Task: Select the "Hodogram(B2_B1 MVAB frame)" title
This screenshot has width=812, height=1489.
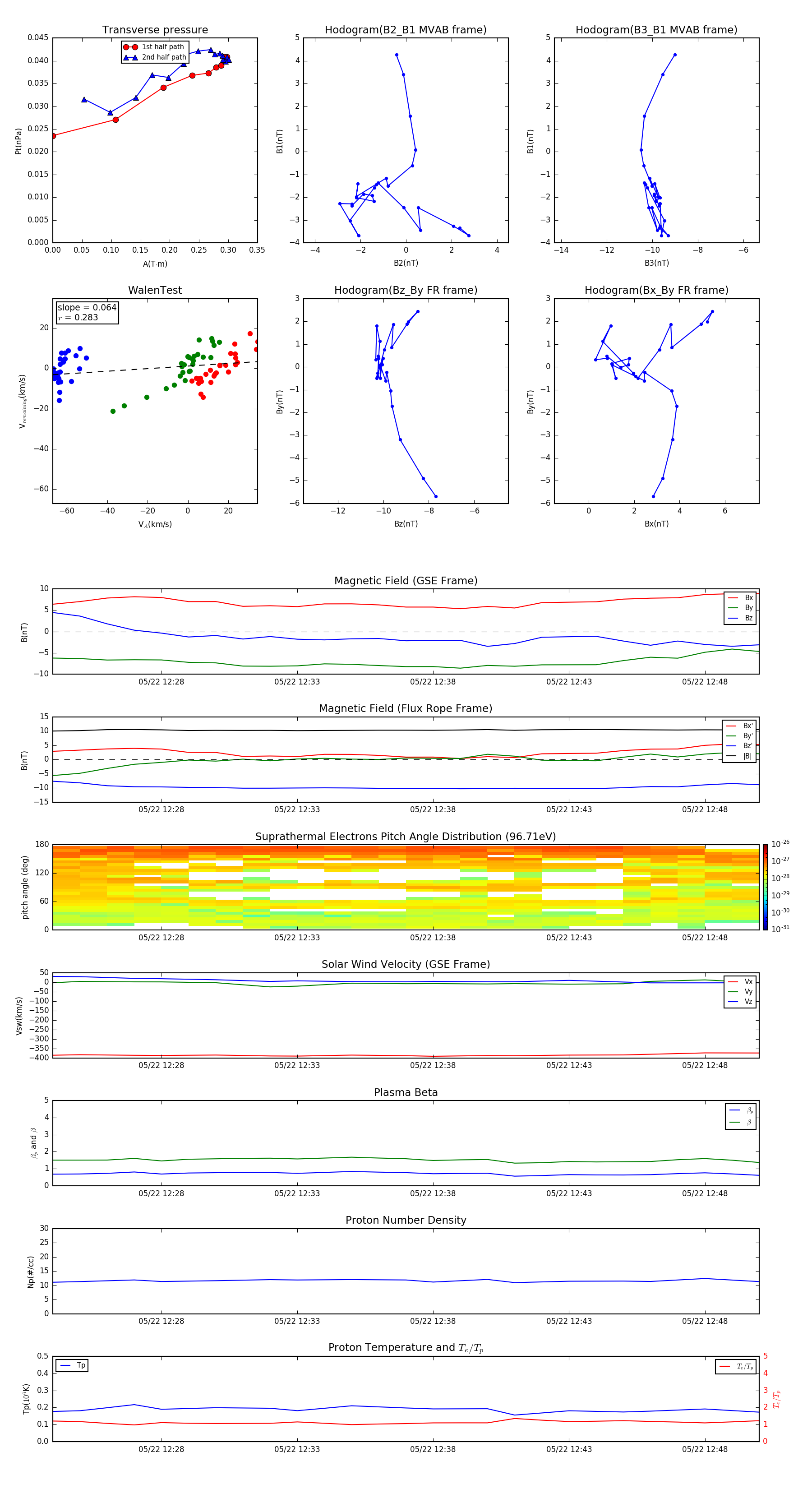Action: tap(406, 30)
